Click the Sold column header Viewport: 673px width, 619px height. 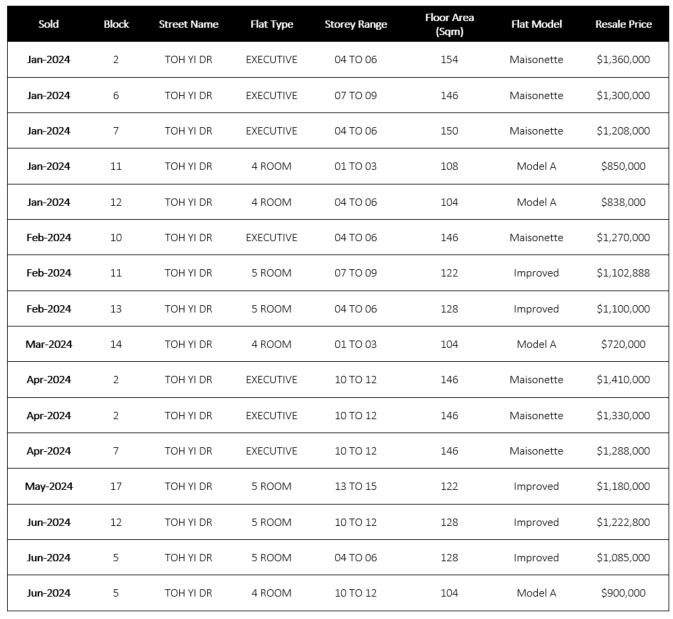click(x=48, y=24)
